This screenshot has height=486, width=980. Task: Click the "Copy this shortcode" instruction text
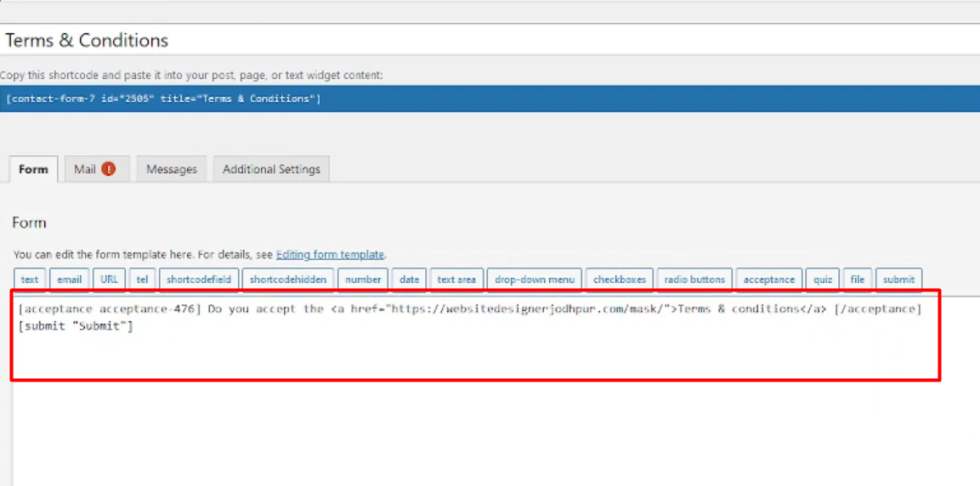point(191,75)
